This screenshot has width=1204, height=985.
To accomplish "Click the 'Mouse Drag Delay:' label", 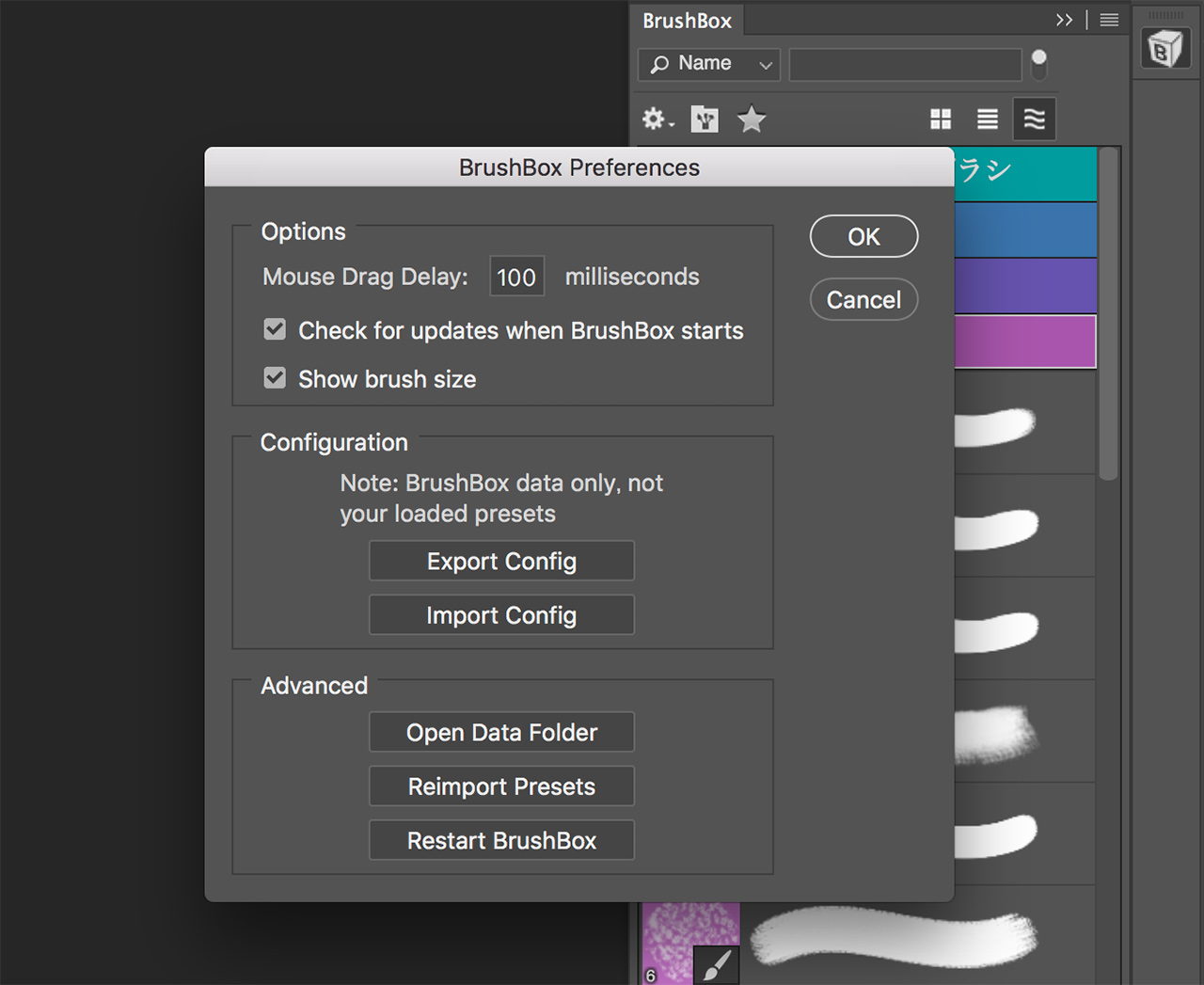I will coord(365,277).
